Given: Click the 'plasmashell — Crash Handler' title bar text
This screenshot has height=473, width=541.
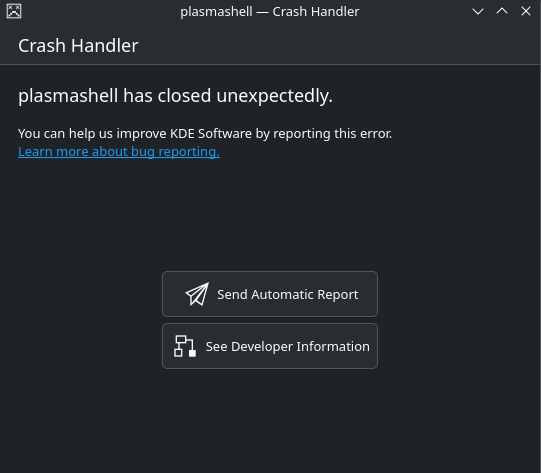Looking at the screenshot, I should click(x=270, y=12).
